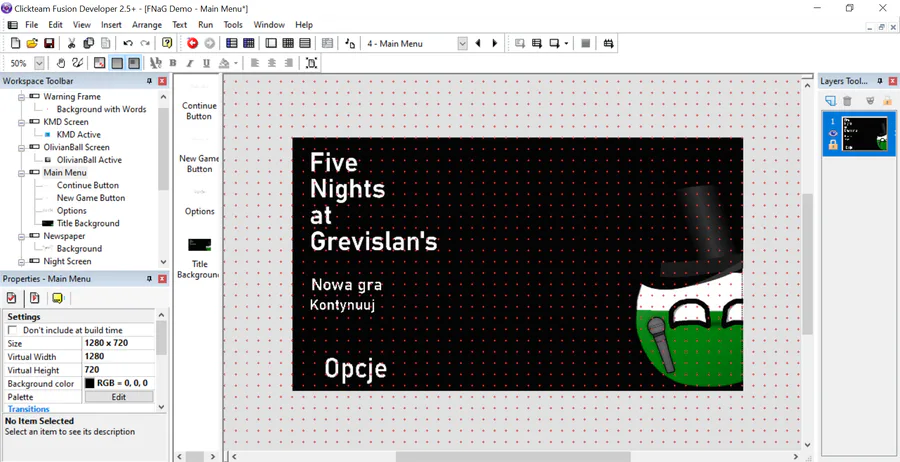Open a file with the folder icon
The image size is (900, 462).
point(32,43)
